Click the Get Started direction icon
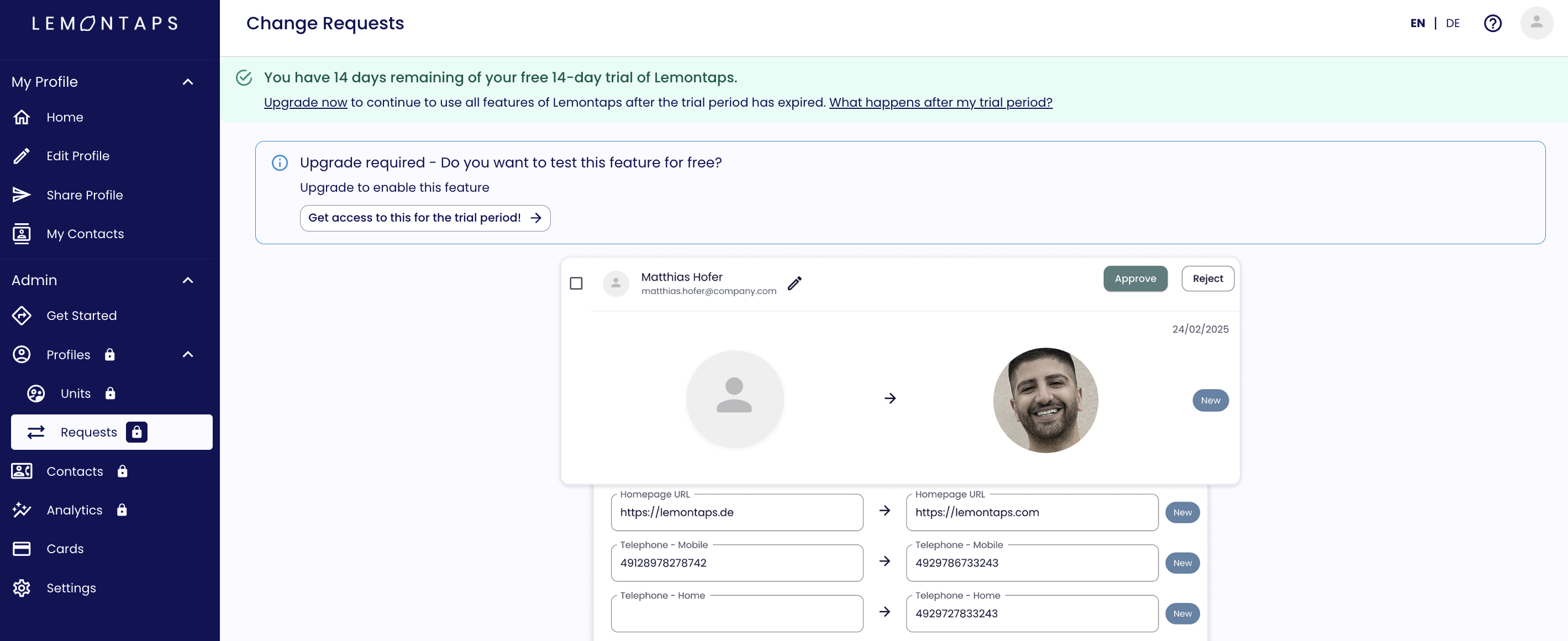 pyautogui.click(x=22, y=316)
